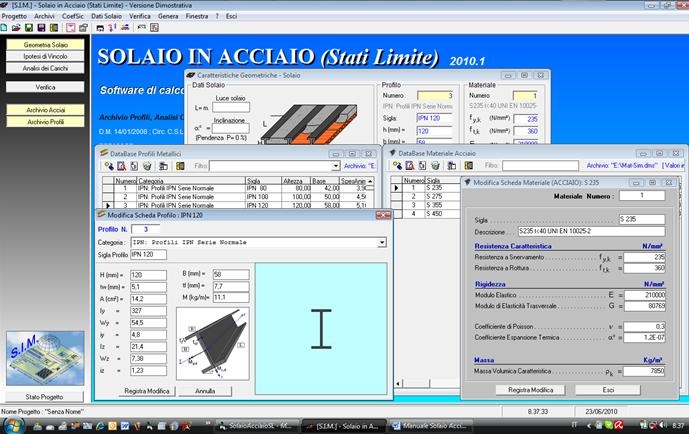
Task: Switch to Manuale Solaio Acc taskbar window
Action: point(431,426)
